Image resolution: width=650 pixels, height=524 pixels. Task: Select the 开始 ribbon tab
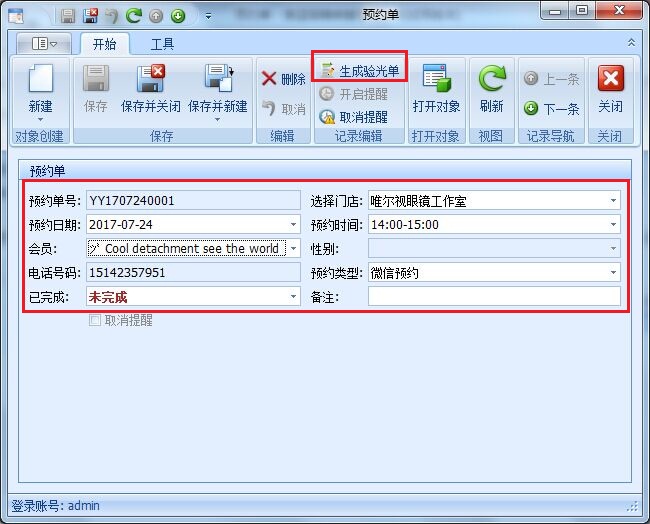click(x=104, y=44)
